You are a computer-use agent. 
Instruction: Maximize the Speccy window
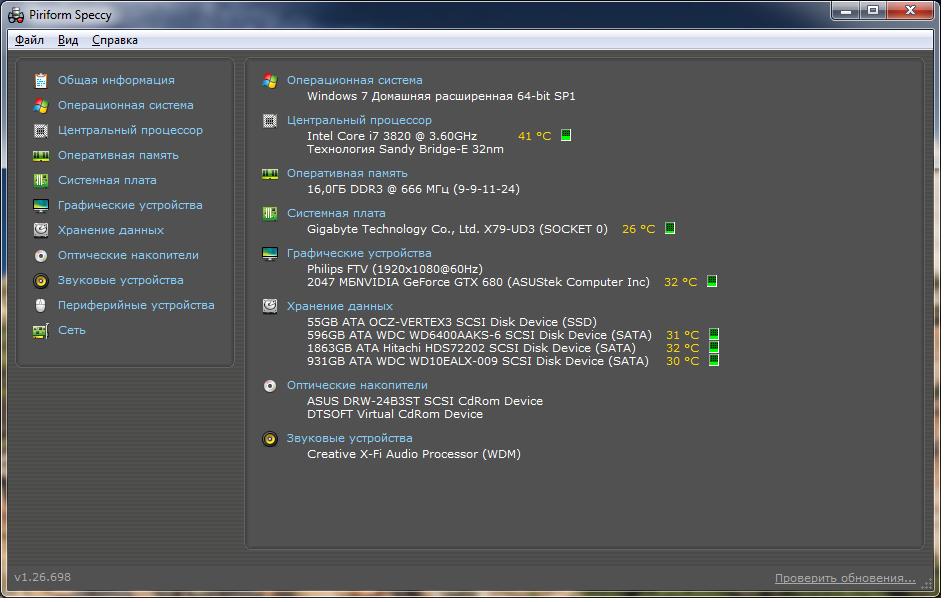(x=873, y=10)
